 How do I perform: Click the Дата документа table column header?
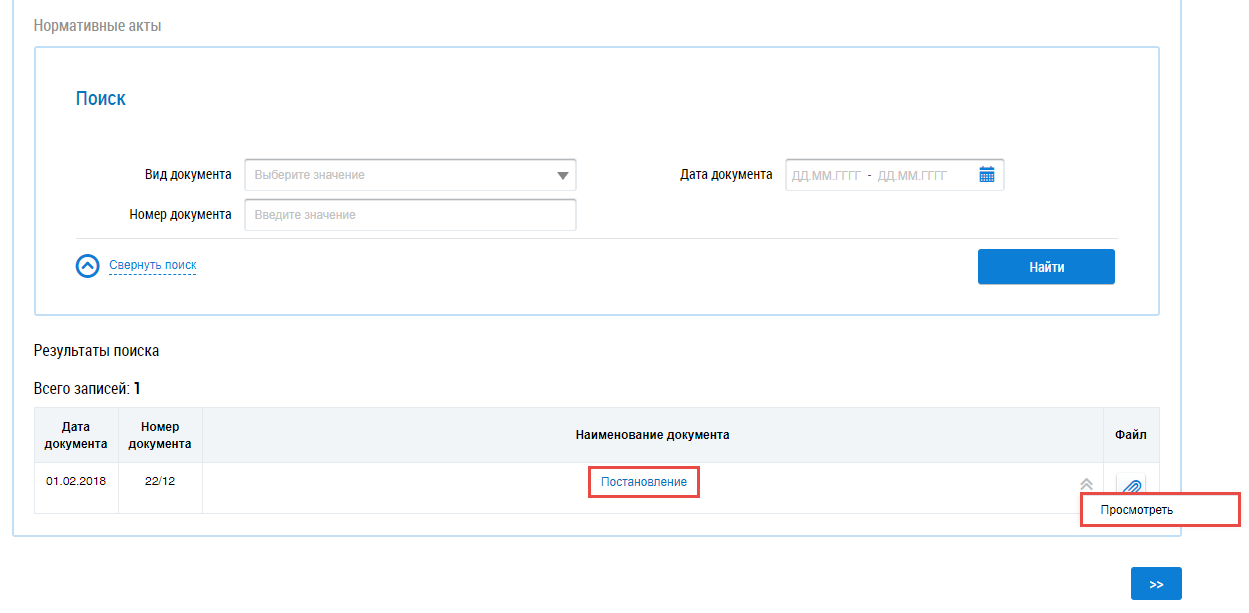tap(76, 435)
